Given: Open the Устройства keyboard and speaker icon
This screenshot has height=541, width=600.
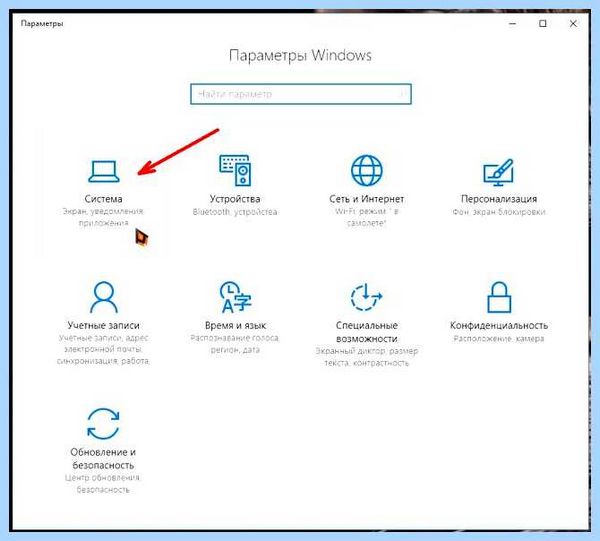Looking at the screenshot, I should (235, 170).
